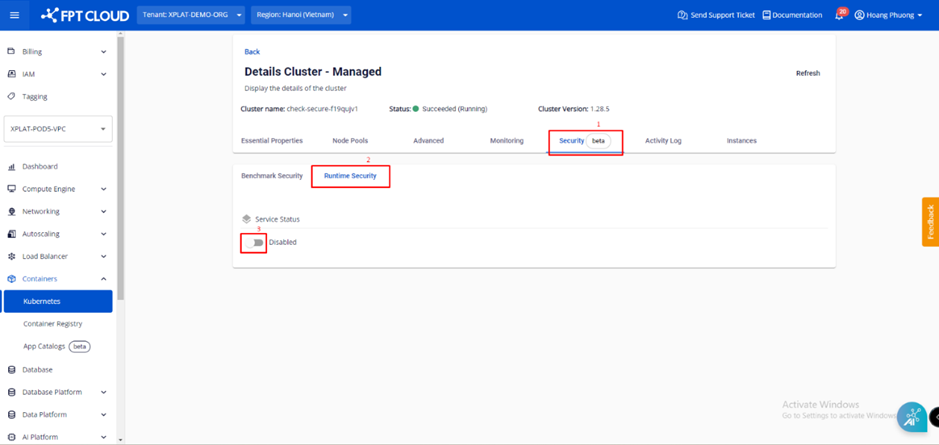Viewport: 939px width, 445px height.
Task: Switch to the Node Pools tab
Action: 350,141
